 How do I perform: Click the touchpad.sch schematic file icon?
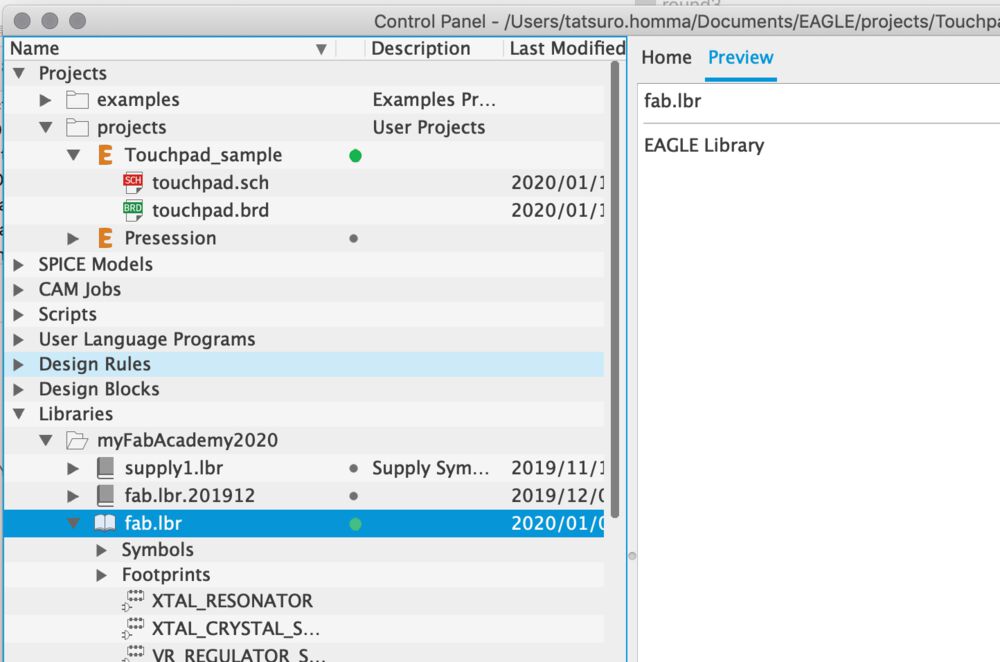click(133, 183)
